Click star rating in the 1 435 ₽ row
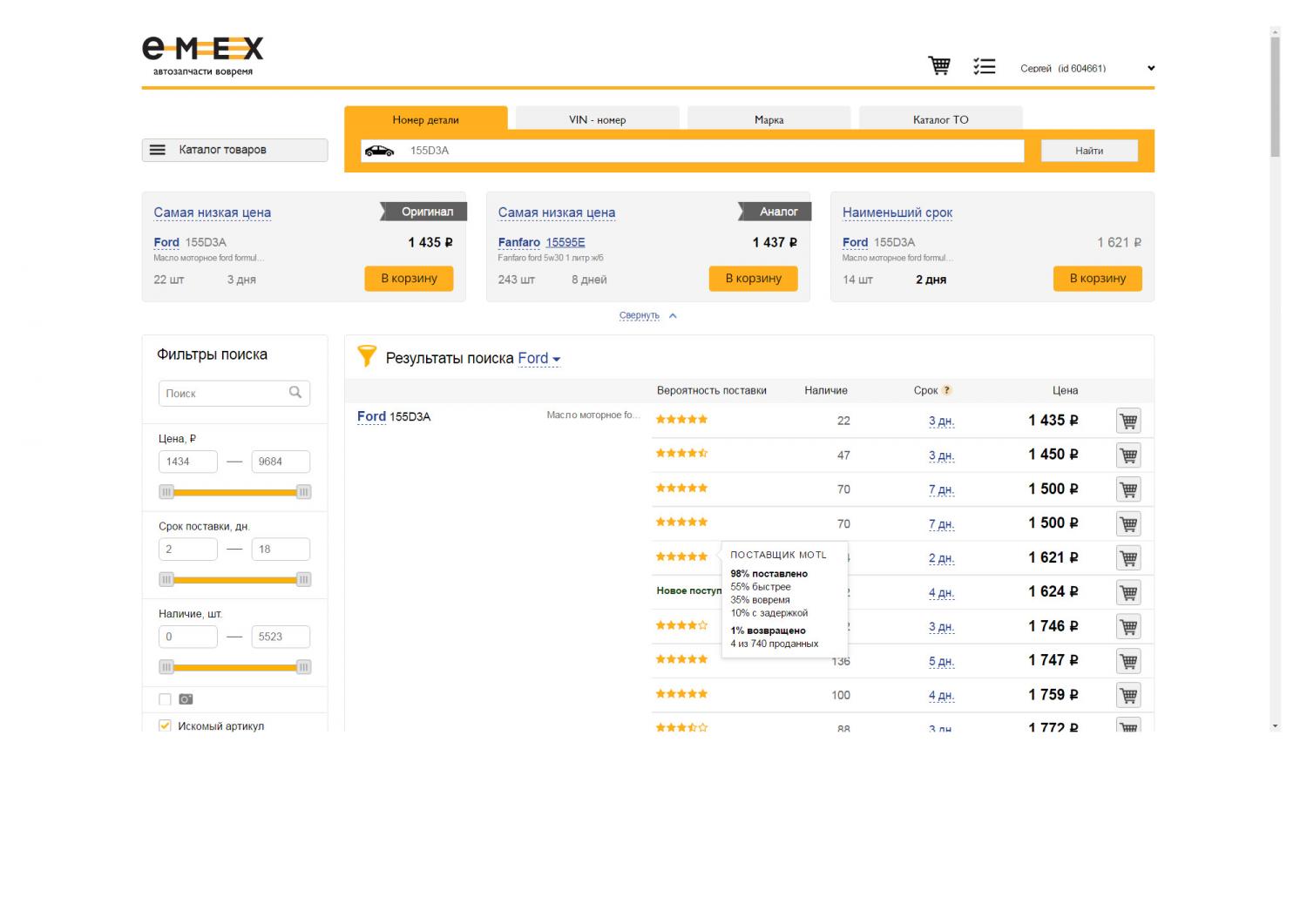1307x924 pixels. pos(681,420)
